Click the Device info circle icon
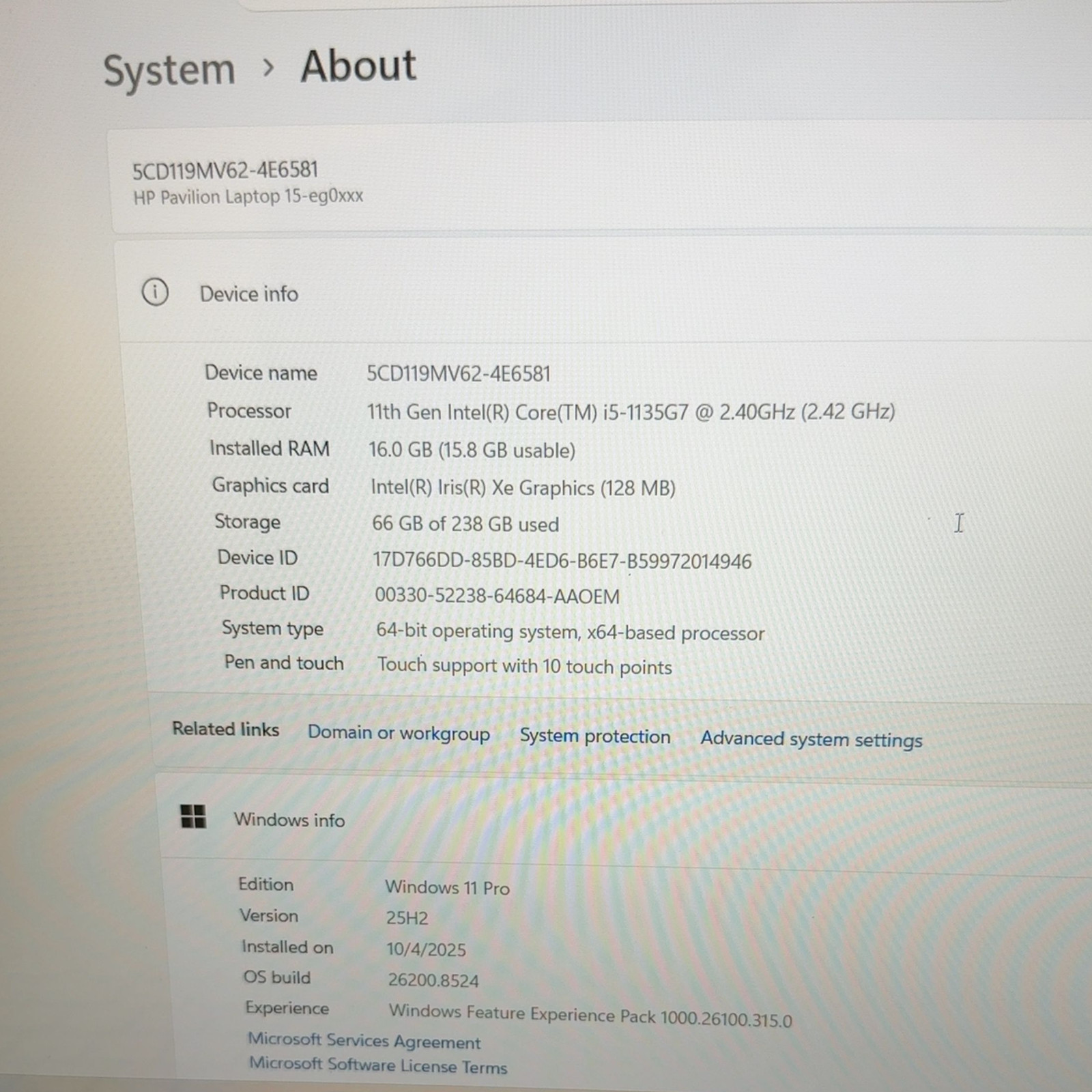The height and width of the screenshot is (1092, 1092). [155, 292]
